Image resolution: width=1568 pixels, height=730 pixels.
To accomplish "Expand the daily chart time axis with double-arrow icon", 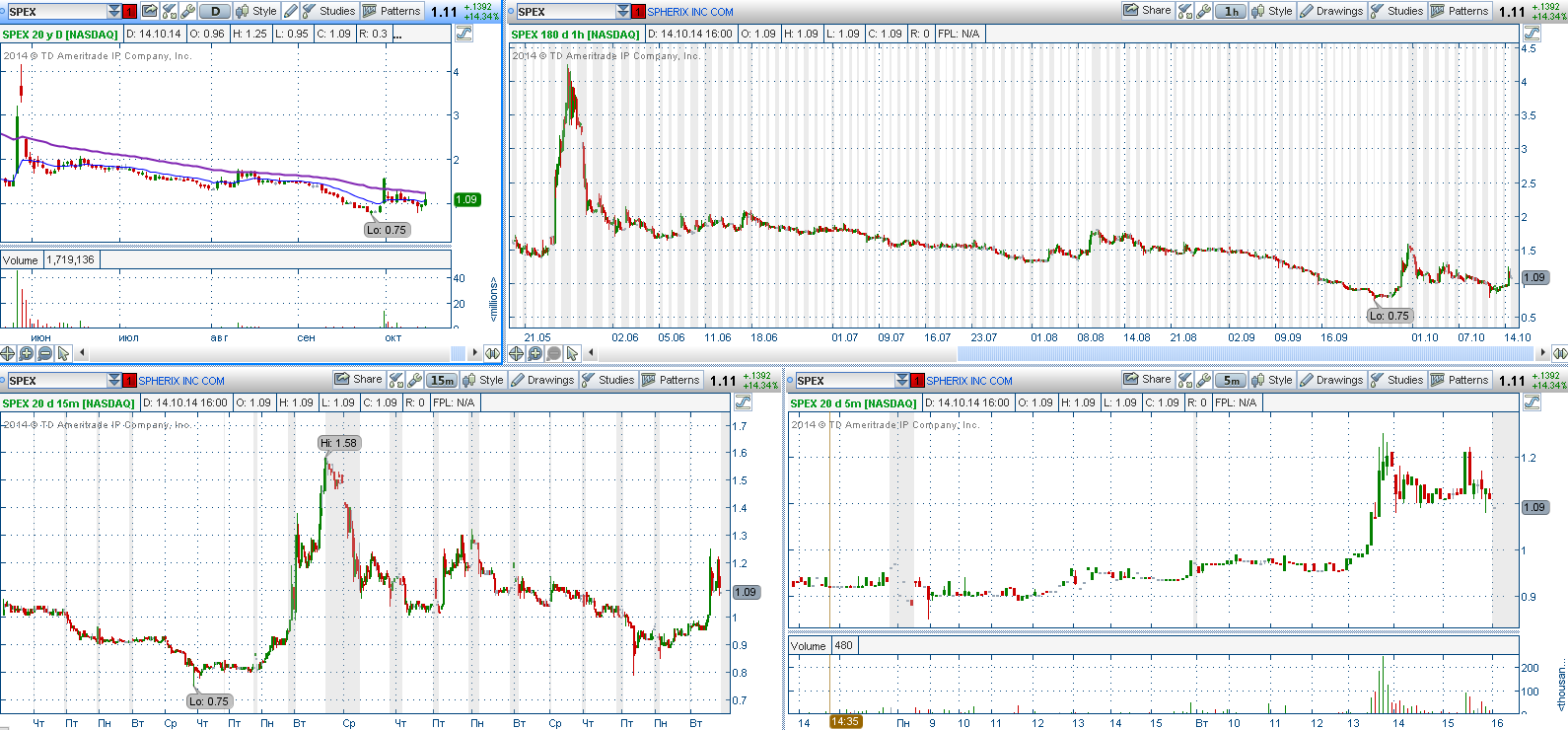I will pos(492,353).
